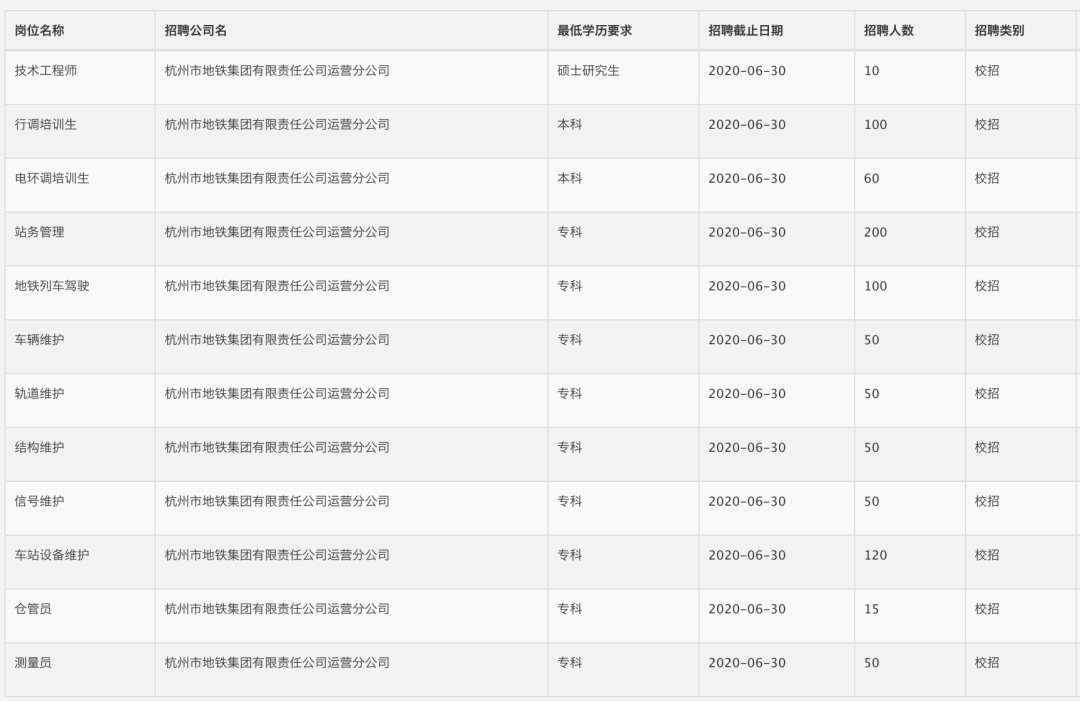The height and width of the screenshot is (701, 1080).
Task: Open the 技术工程师 job posting
Action: pyautogui.click(x=46, y=71)
